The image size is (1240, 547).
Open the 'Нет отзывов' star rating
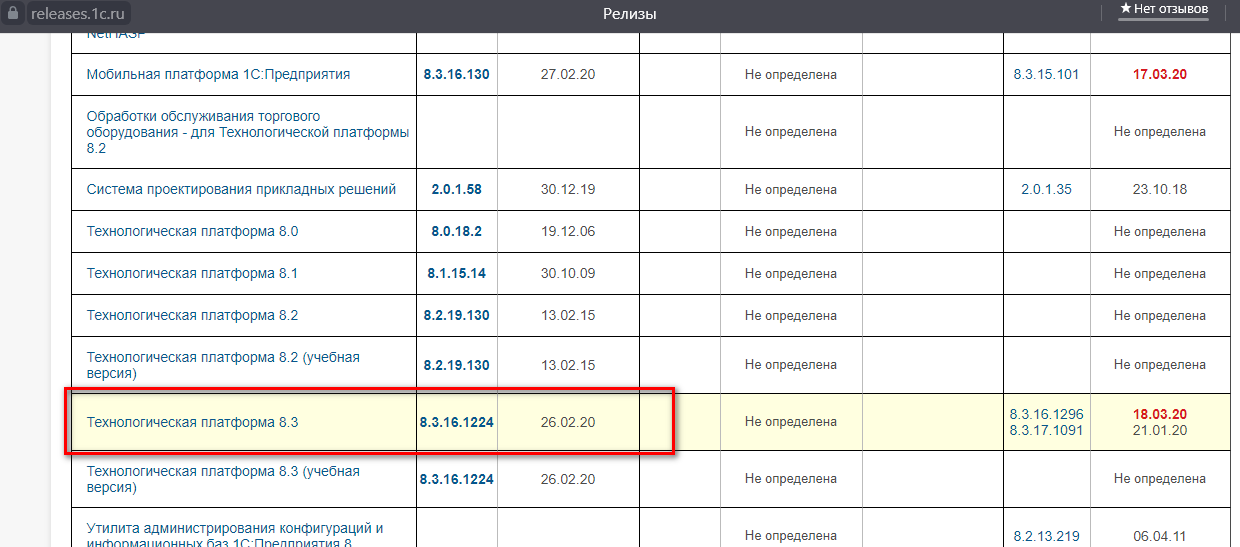(1163, 9)
